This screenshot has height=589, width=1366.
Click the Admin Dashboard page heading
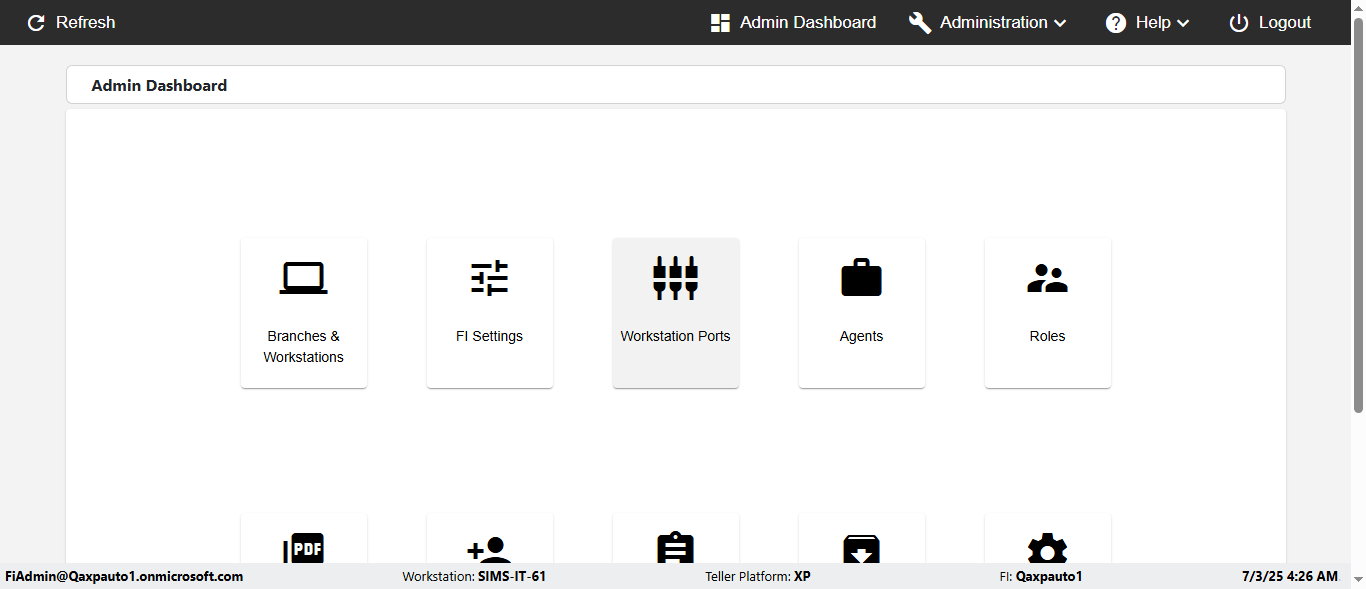click(x=159, y=86)
